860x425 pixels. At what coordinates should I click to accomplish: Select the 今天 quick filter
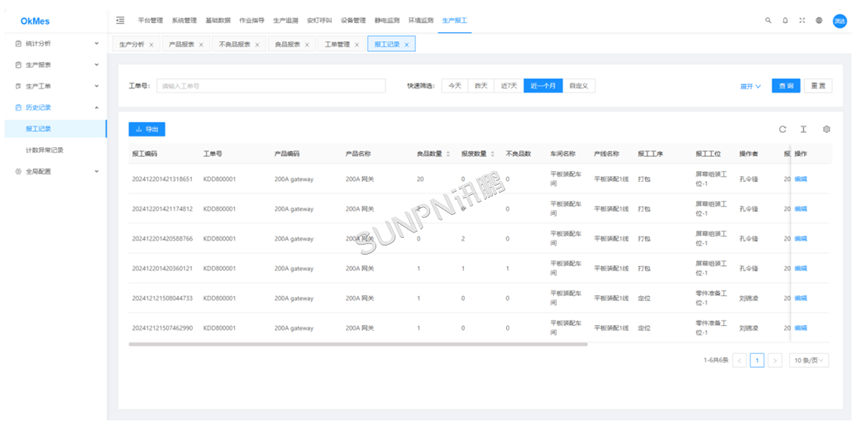[x=455, y=86]
